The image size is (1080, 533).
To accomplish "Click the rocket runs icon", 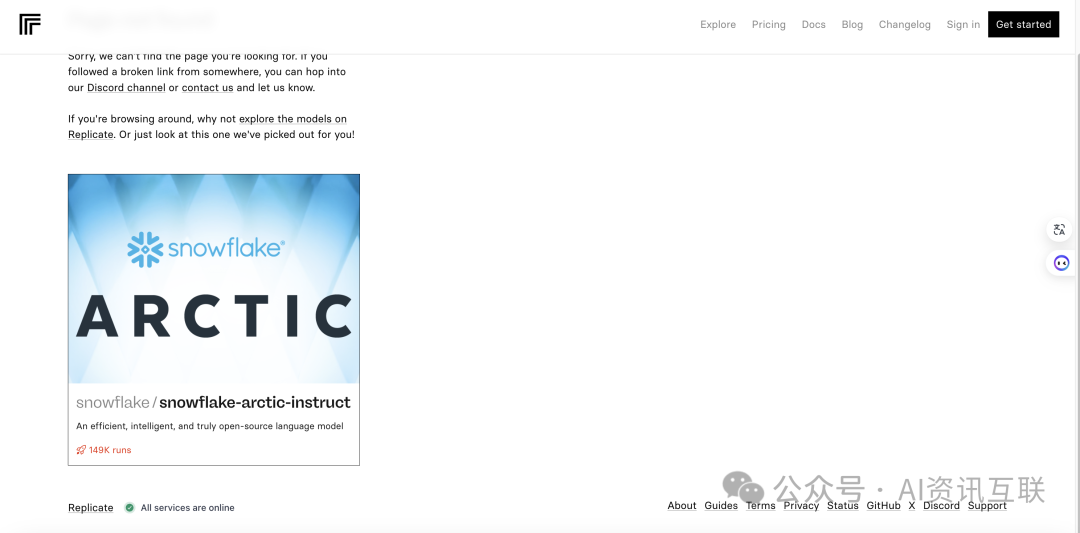I will (x=81, y=450).
